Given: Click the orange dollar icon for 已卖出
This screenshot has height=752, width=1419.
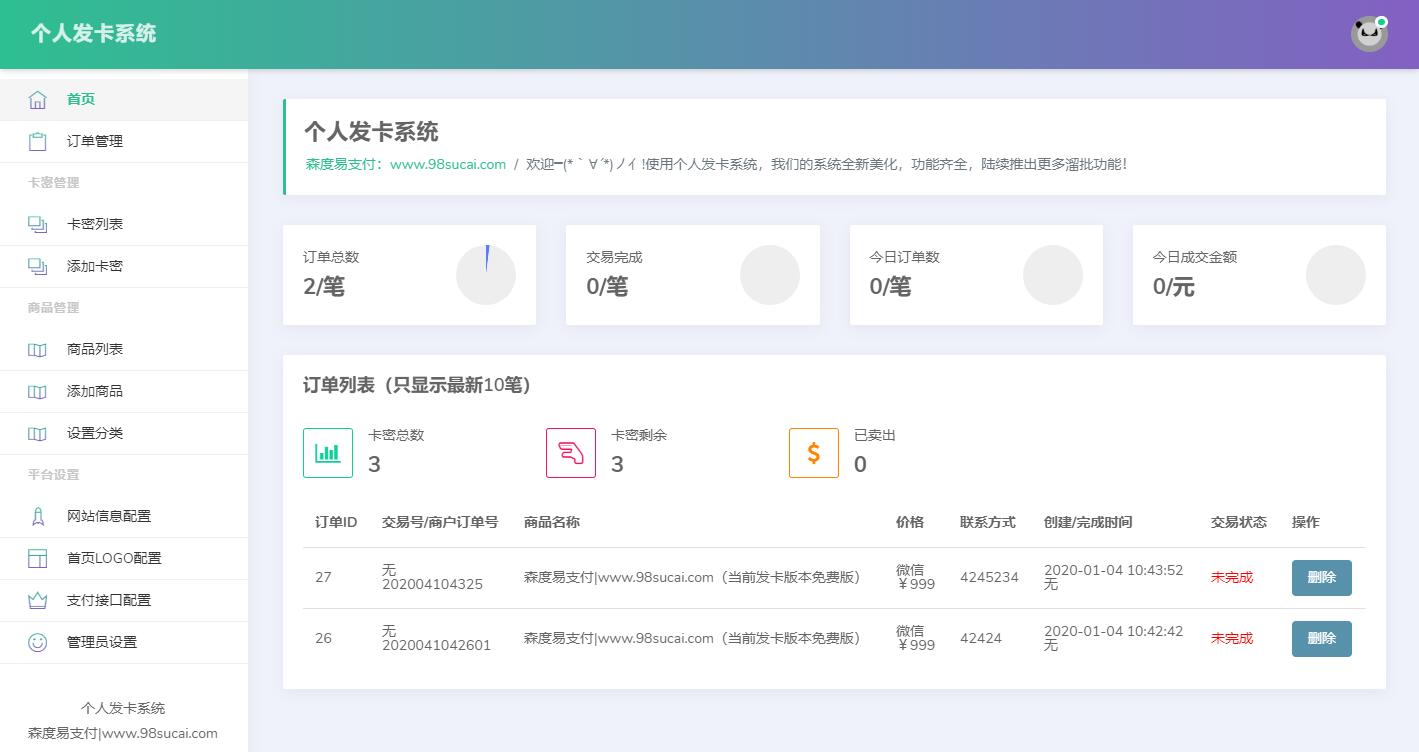Looking at the screenshot, I should click(814, 453).
